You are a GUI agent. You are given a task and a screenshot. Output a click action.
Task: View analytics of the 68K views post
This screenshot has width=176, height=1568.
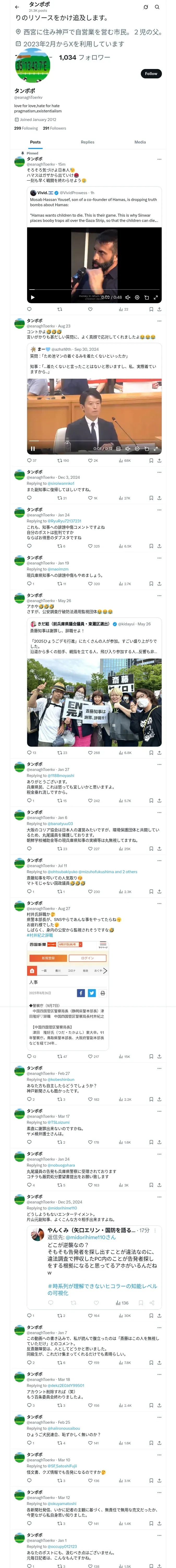tap(124, 461)
